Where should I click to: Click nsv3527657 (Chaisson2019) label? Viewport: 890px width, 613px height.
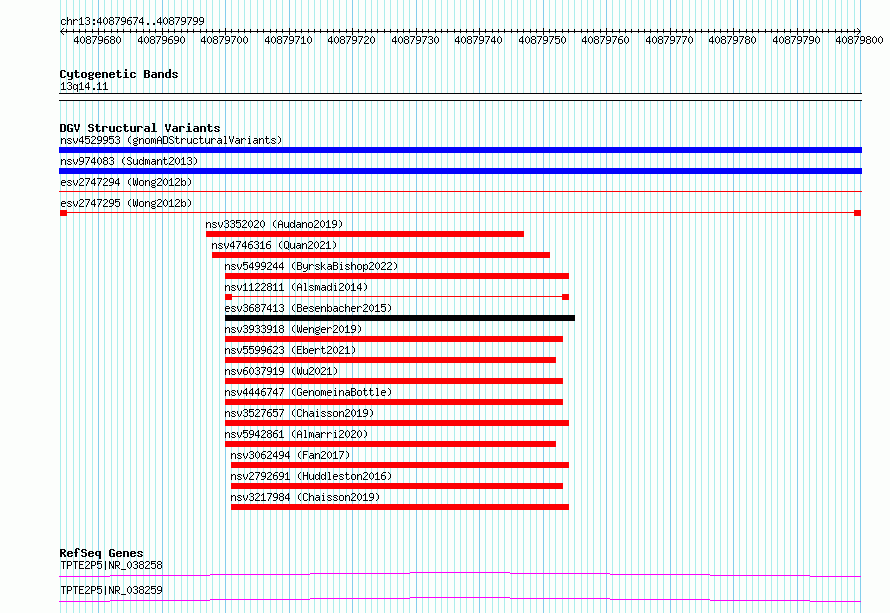coord(299,413)
